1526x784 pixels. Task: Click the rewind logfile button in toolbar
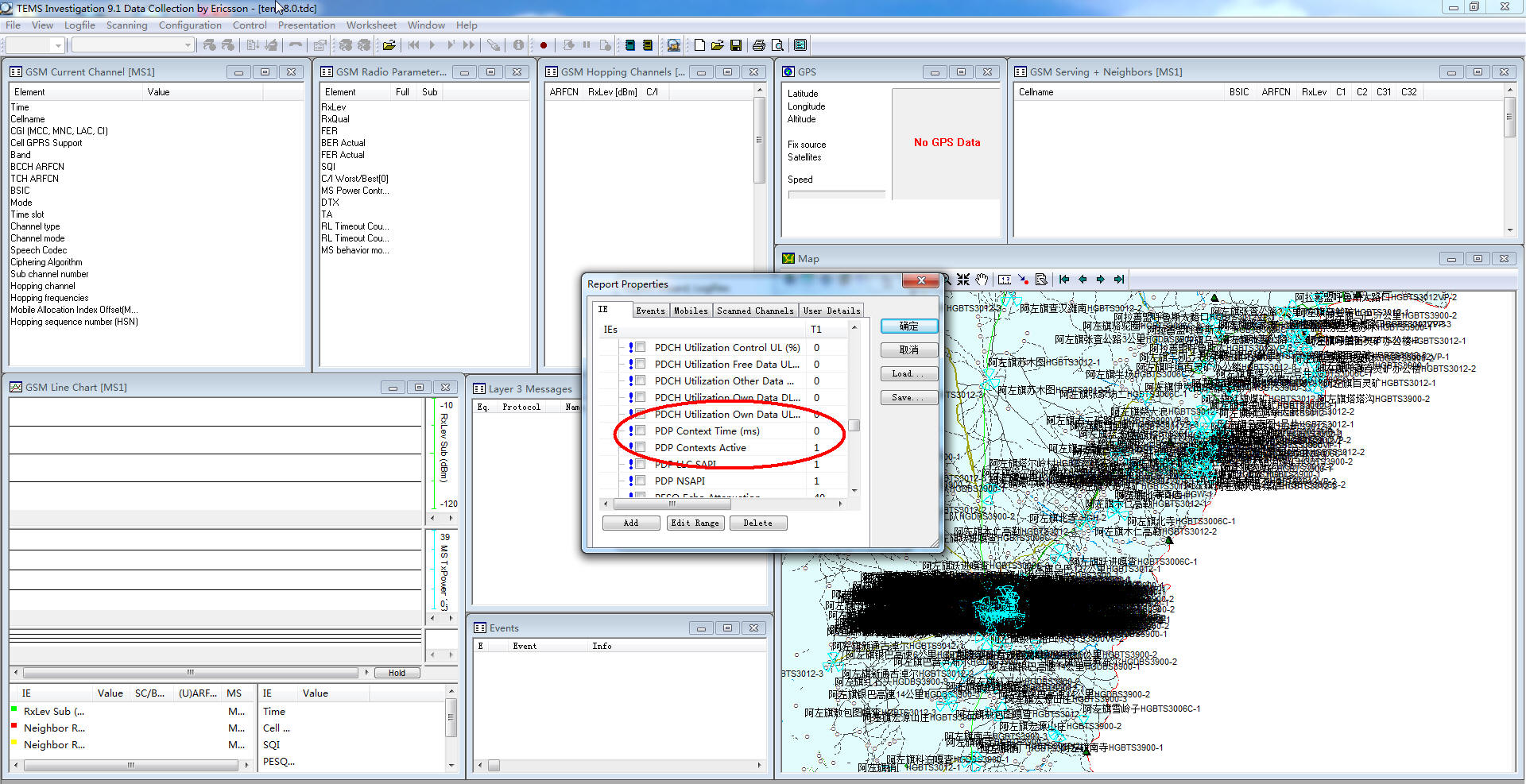click(414, 45)
